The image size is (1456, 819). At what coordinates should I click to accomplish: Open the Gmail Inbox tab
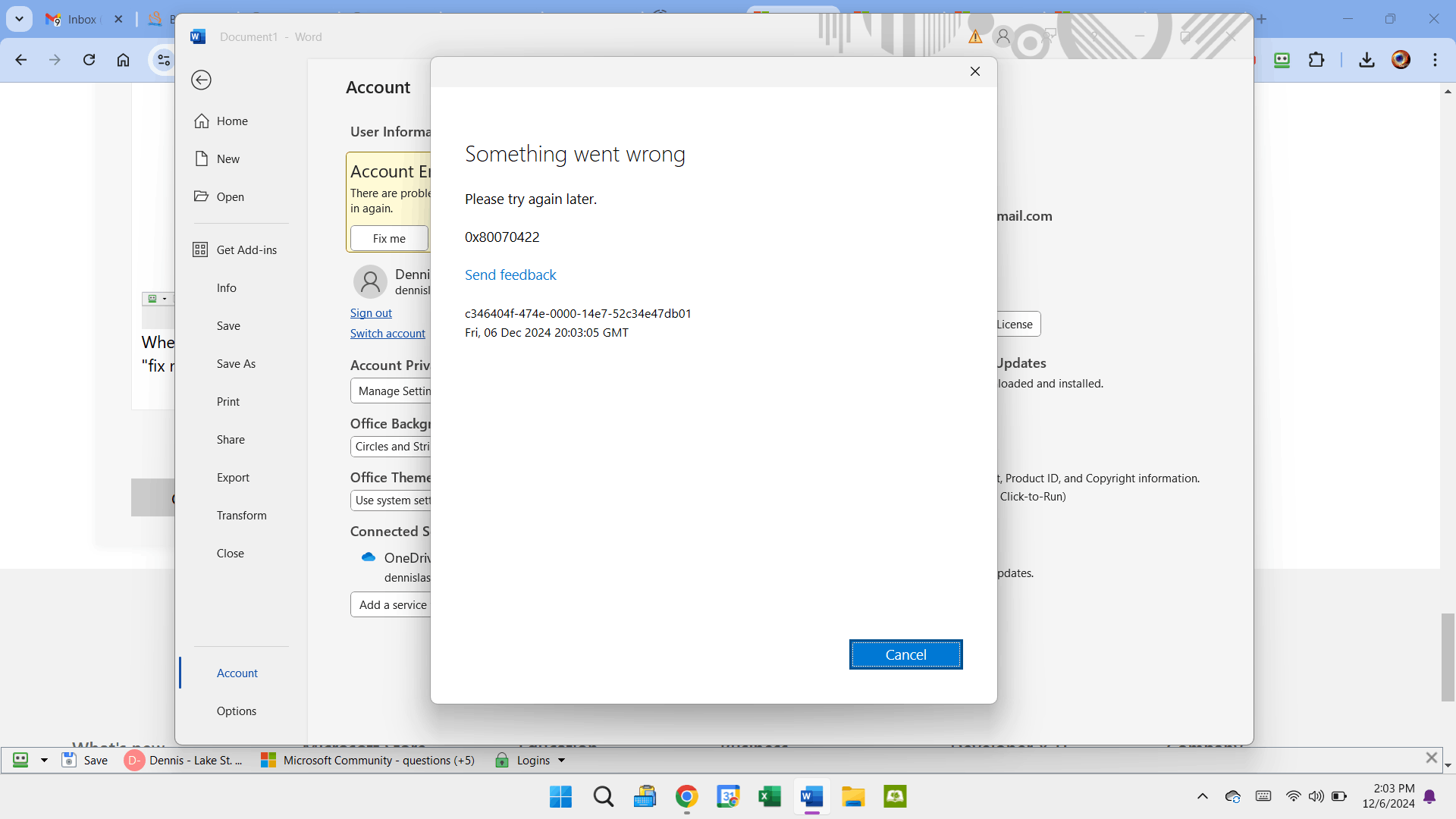coord(83,20)
